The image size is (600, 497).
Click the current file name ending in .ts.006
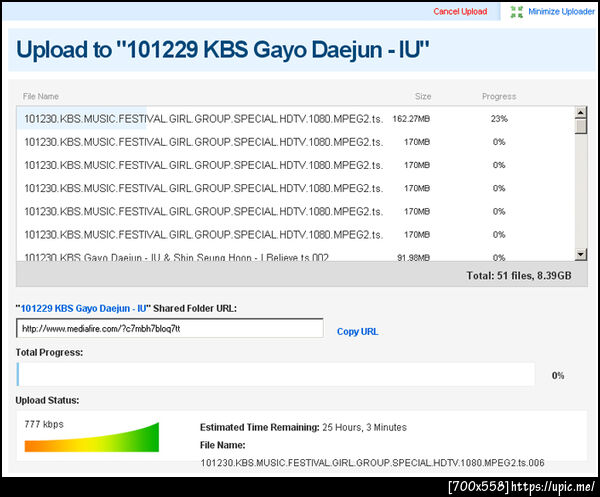(372, 463)
